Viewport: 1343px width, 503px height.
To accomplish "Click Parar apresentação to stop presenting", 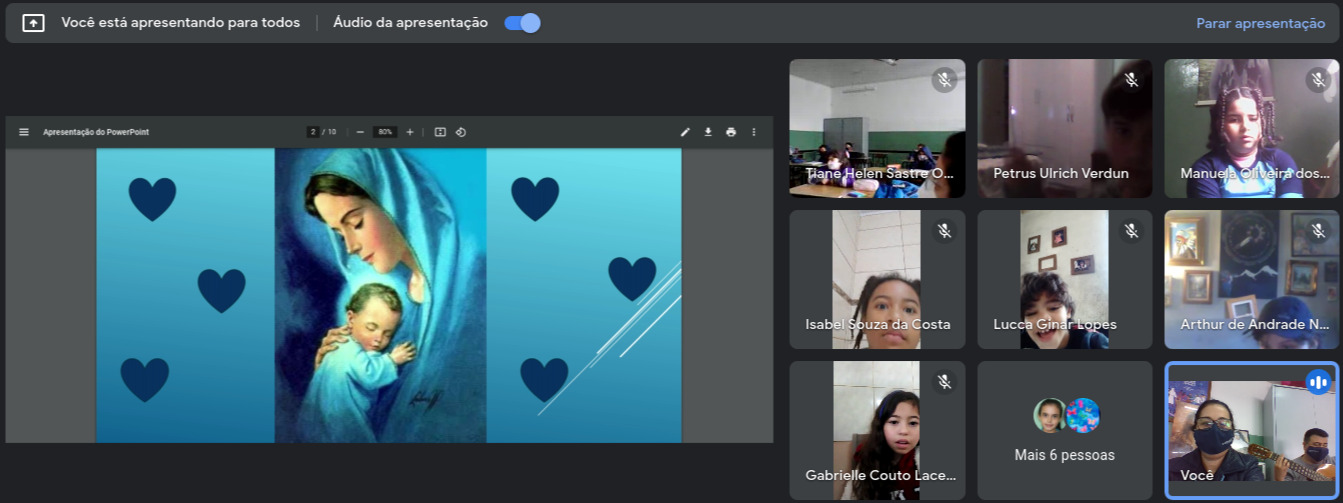I will (1260, 23).
